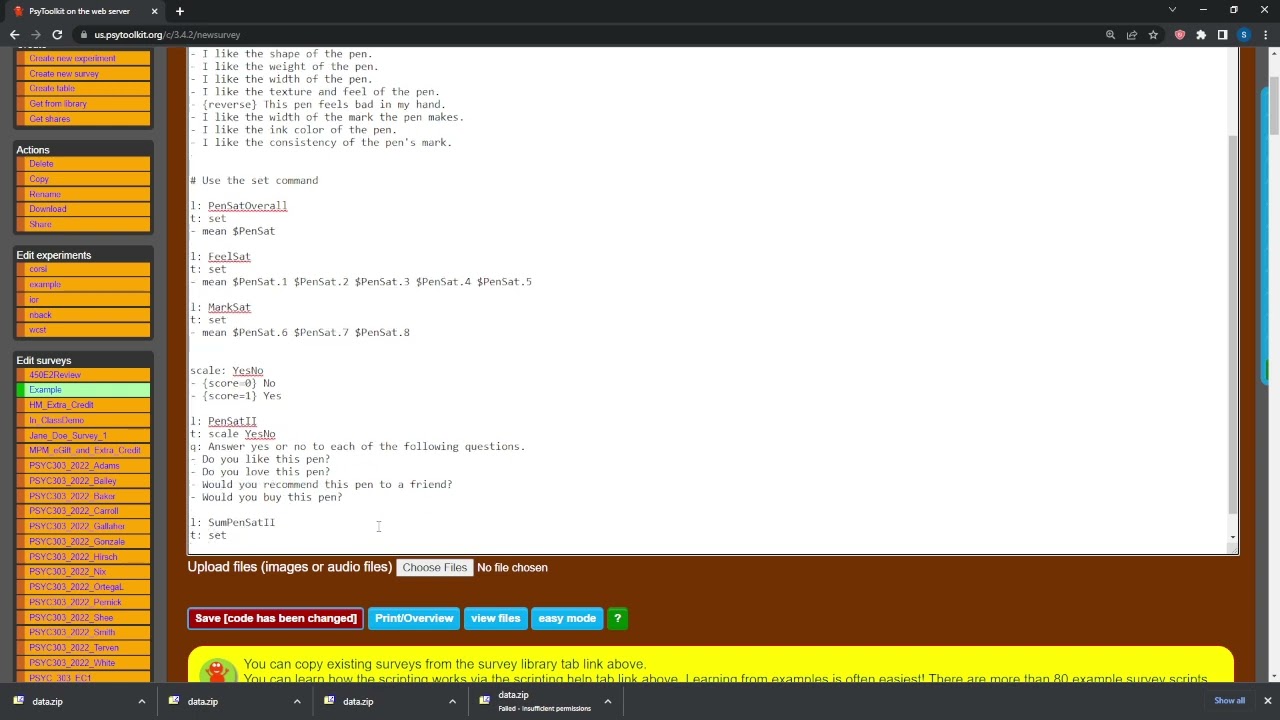
Task: Click Save [code has been changed] button
Action: click(x=275, y=618)
